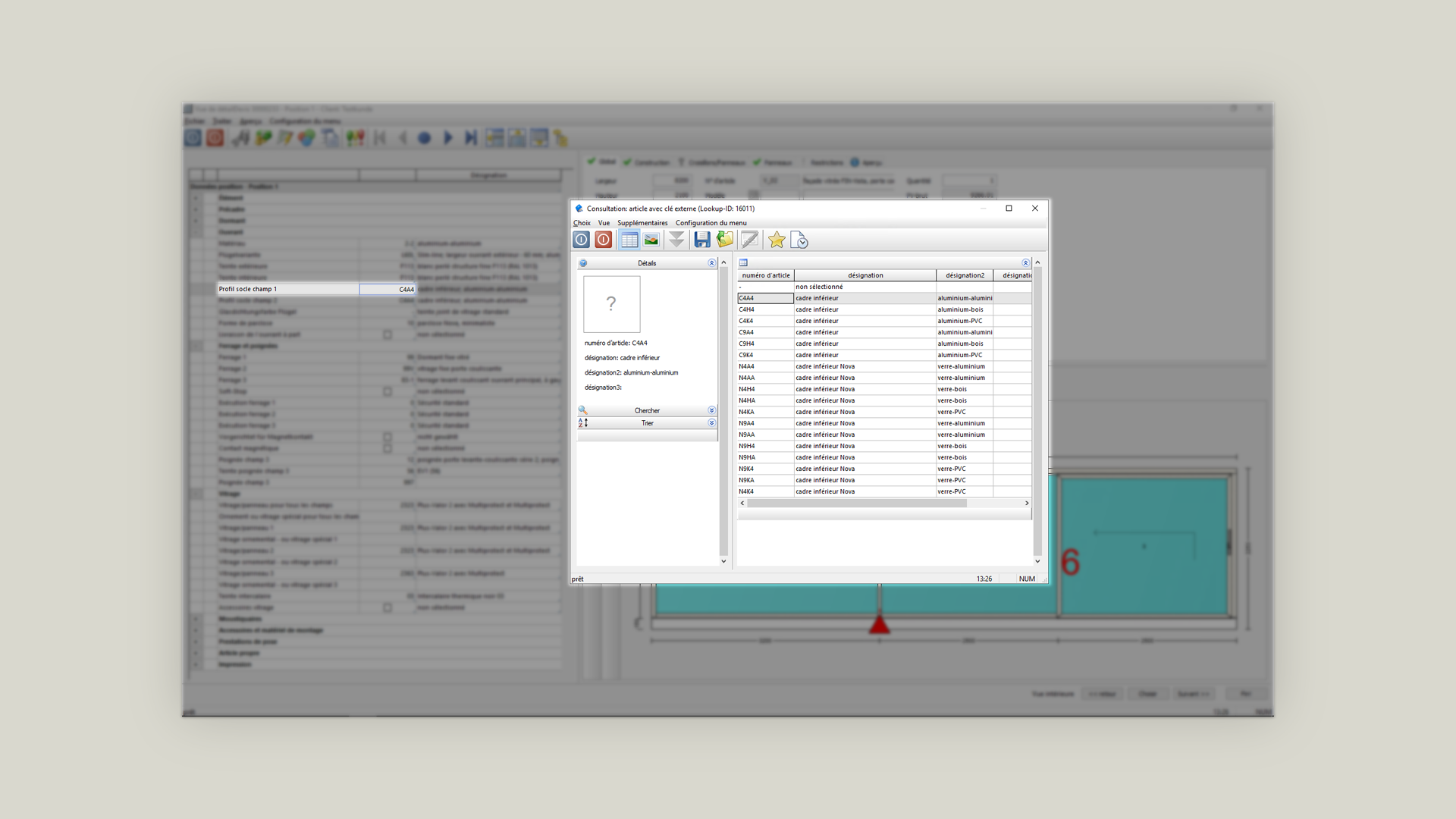Screen dimensions: 1456x819
Task: Click the red cancel power icon in lookup dialog
Action: (604, 240)
